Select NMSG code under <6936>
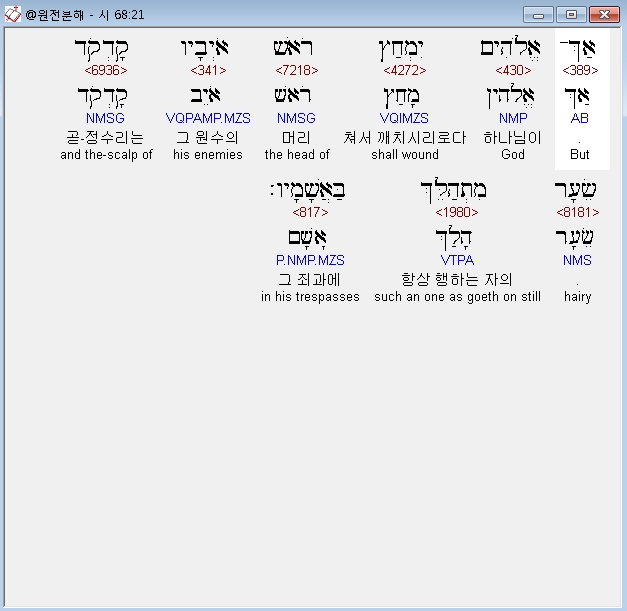Image resolution: width=627 pixels, height=611 pixels. (105, 118)
